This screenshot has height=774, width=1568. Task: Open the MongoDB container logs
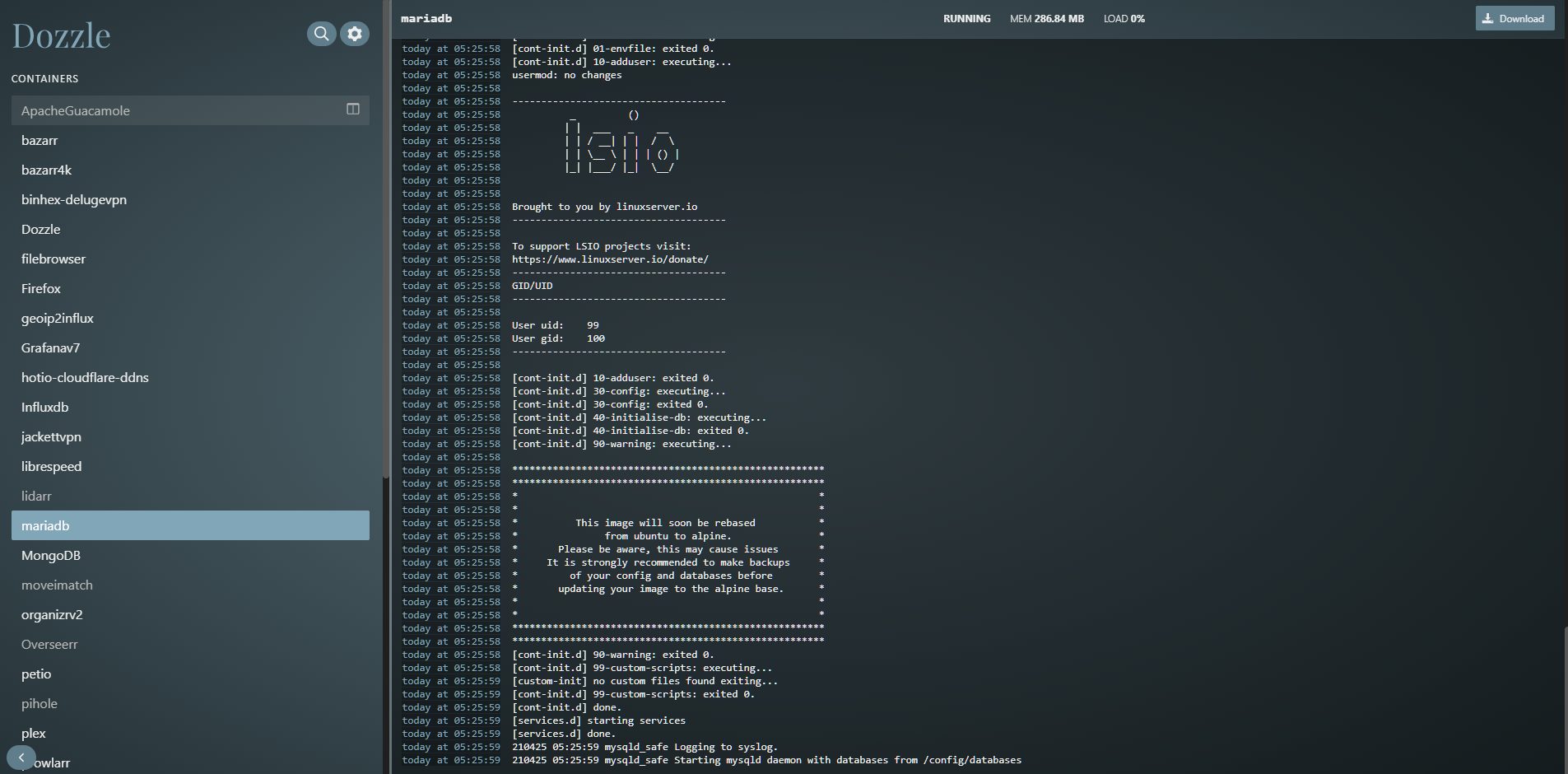[x=51, y=556]
